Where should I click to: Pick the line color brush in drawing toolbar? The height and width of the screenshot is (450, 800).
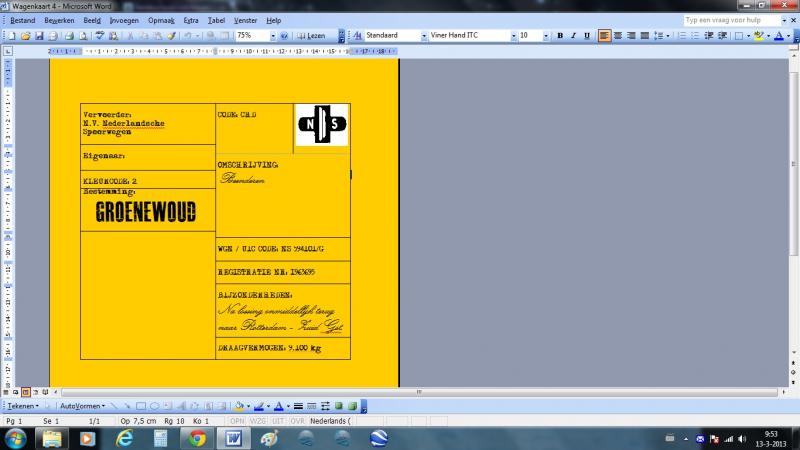pyautogui.click(x=259, y=406)
